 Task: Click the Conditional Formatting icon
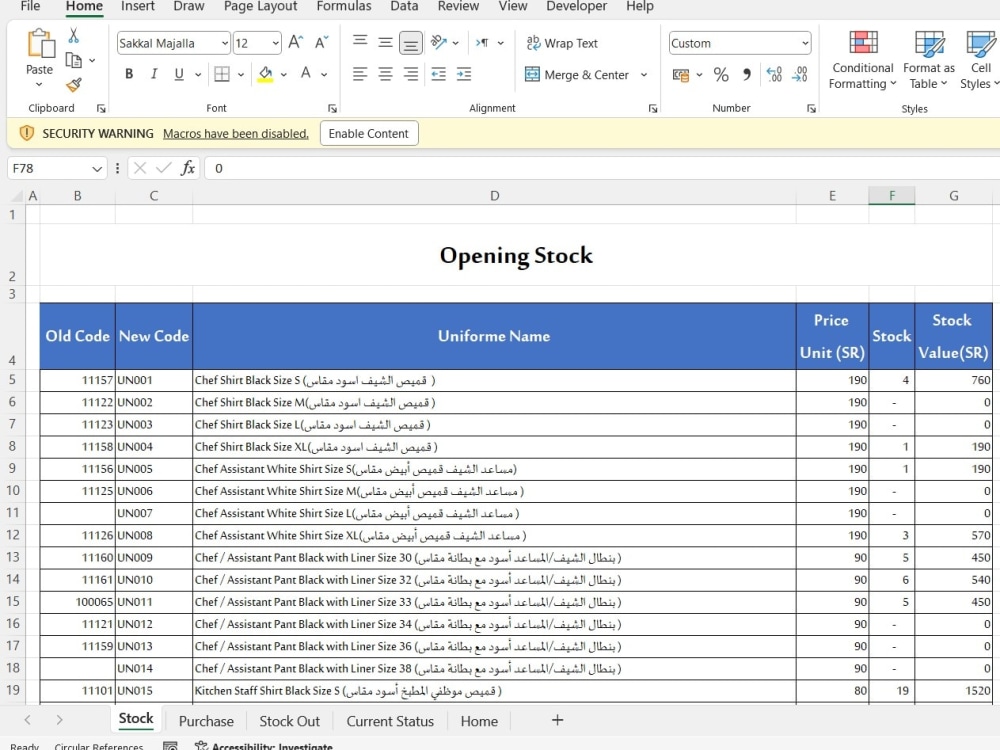[x=864, y=43]
